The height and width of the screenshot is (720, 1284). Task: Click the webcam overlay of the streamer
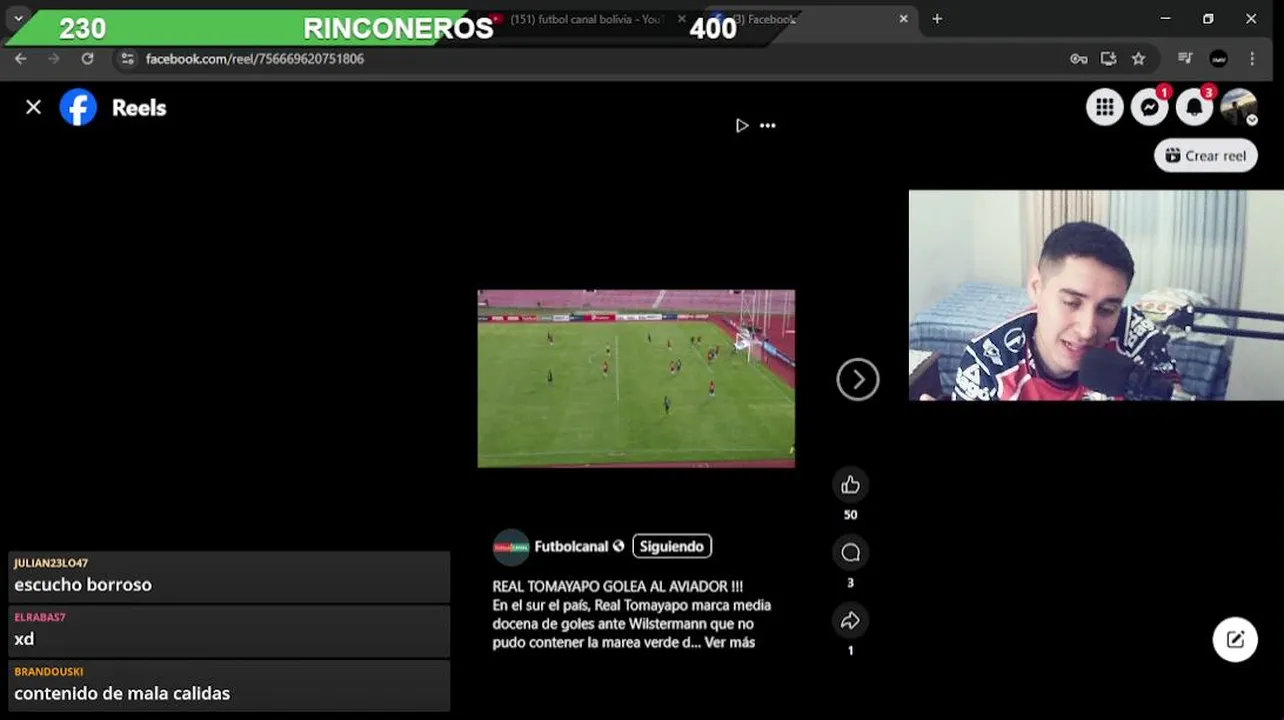coord(1096,295)
